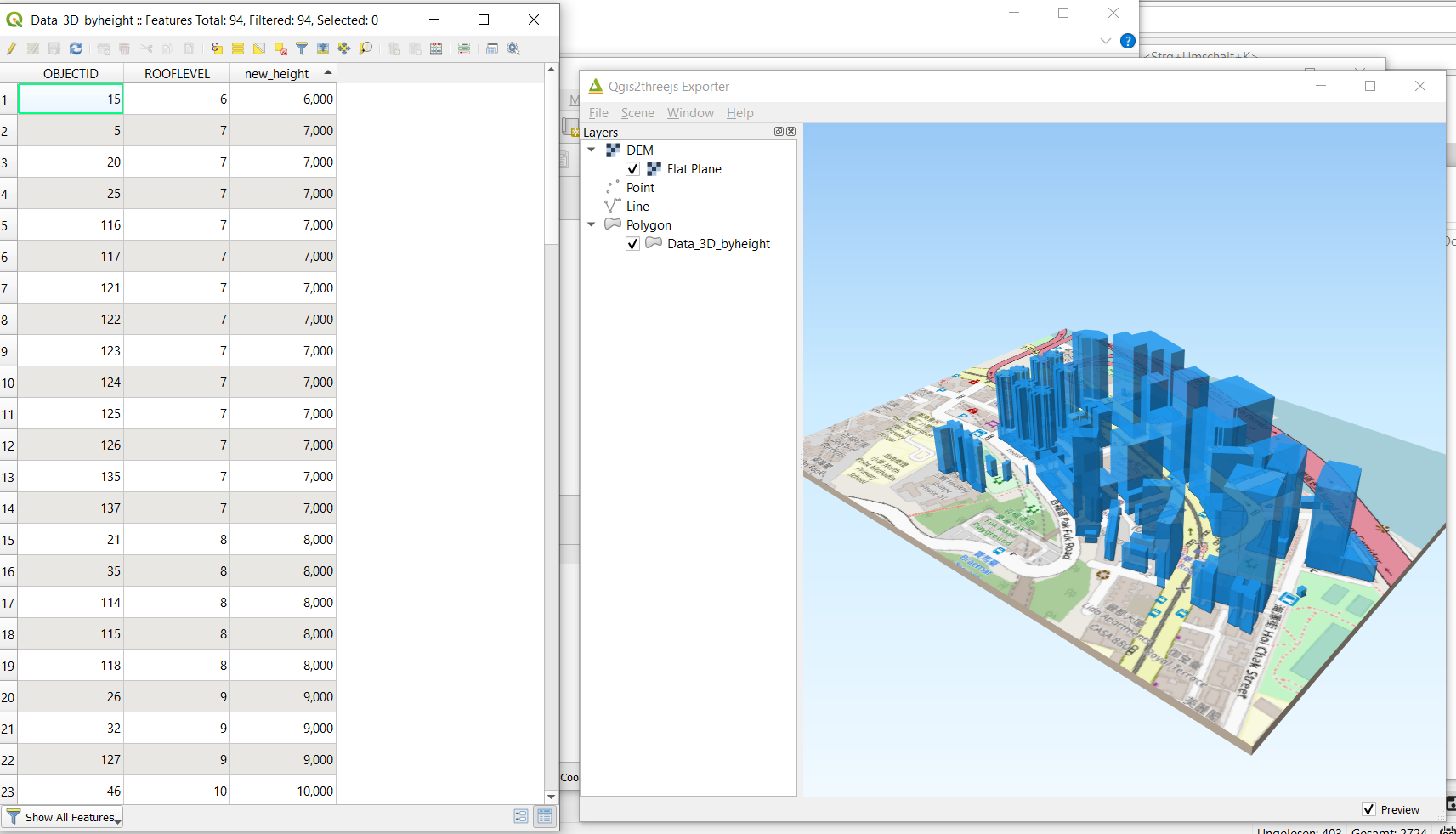The image size is (1456, 834).
Task: Collapse the Polygon tree item
Action: [592, 224]
